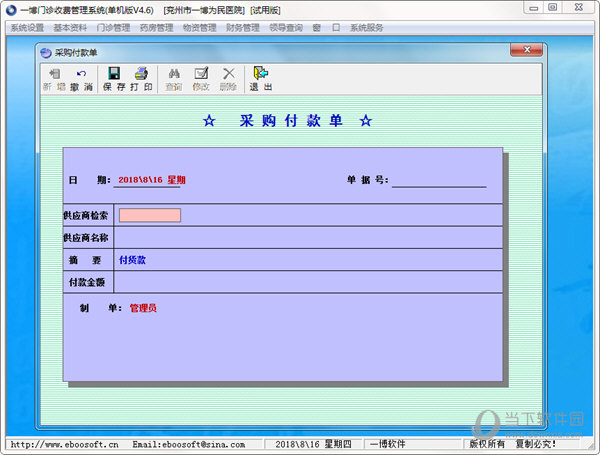
Task: Open the 系统设置 menu
Action: [25, 28]
